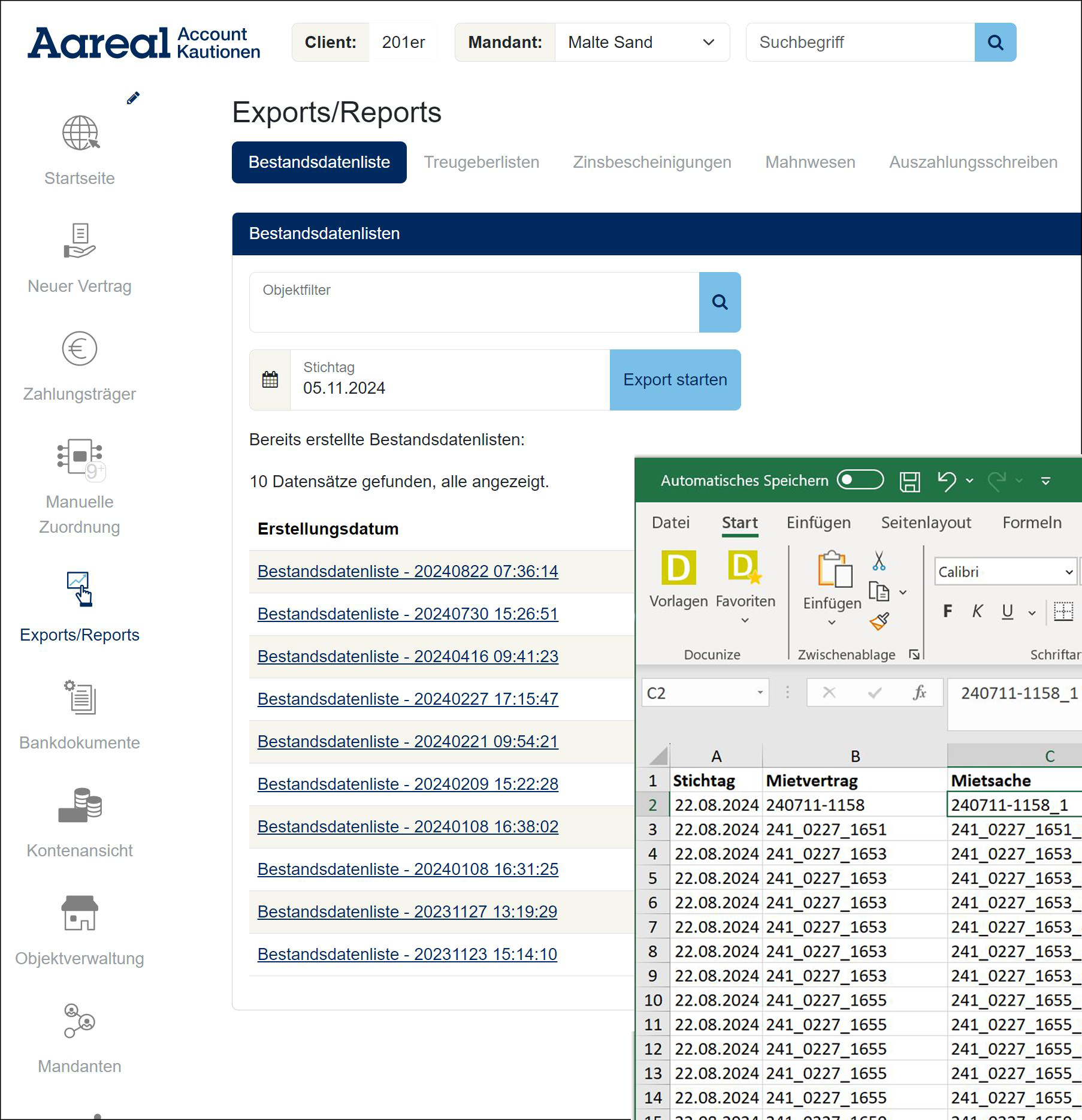1082x1120 pixels.
Task: Expand the cell name box dropdown
Action: (760, 693)
